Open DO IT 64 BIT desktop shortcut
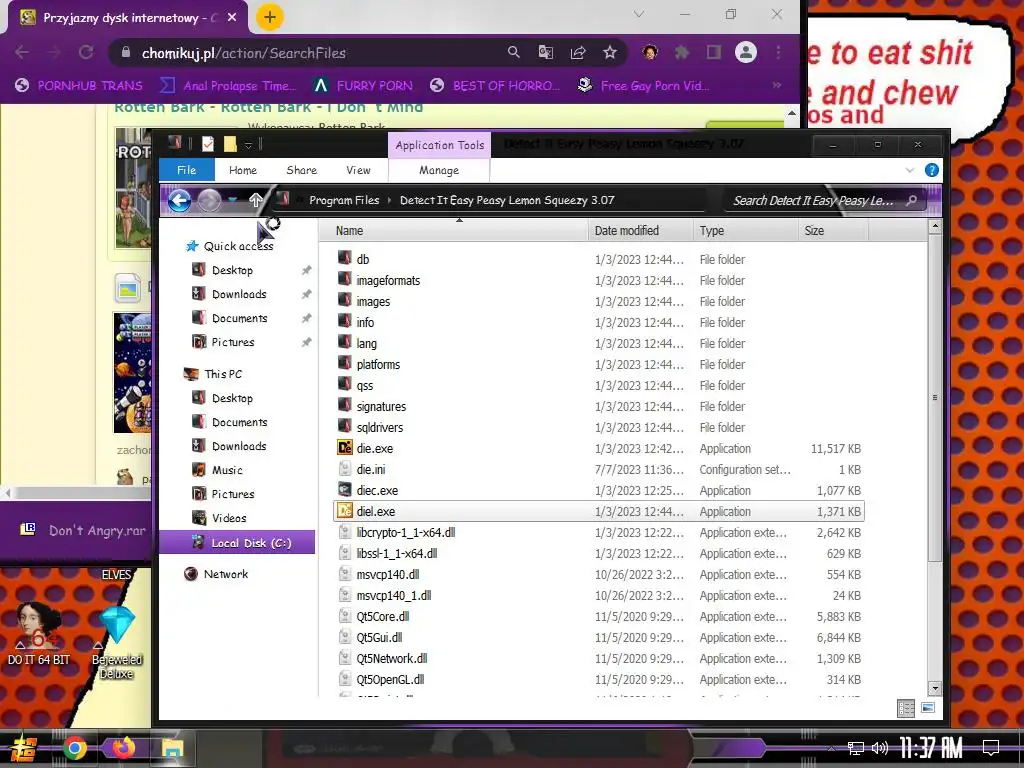Screen dimensions: 1024x768 click(x=39, y=633)
